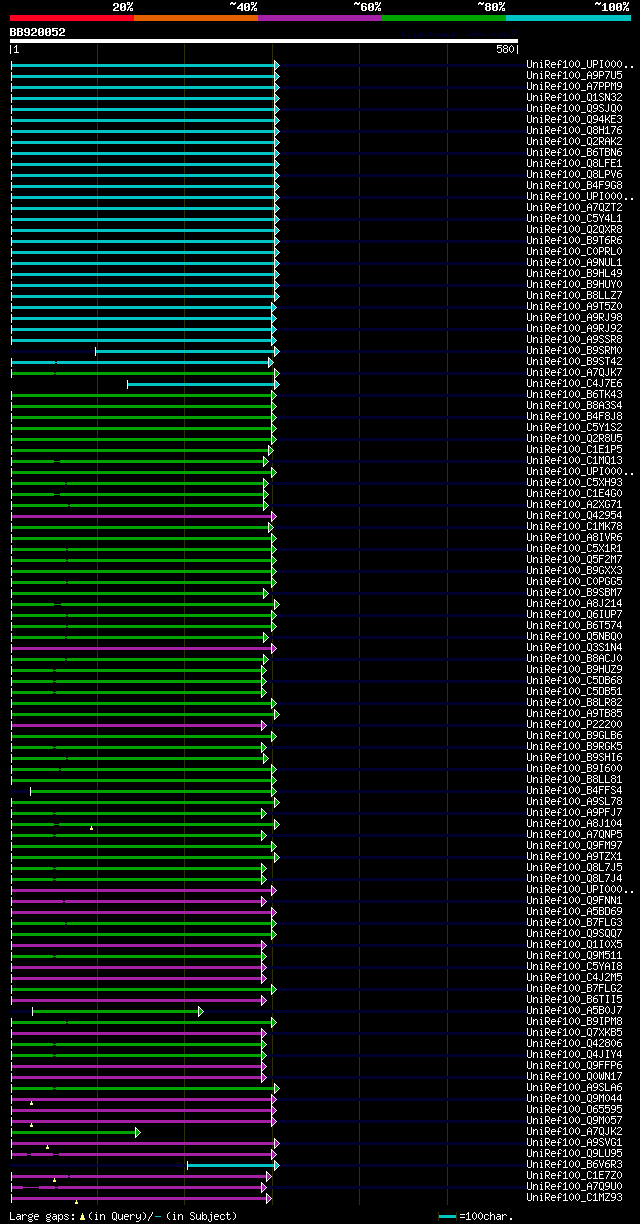
Task: Select hit label UniRef100_Q8L7J4
Action: click(x=574, y=878)
